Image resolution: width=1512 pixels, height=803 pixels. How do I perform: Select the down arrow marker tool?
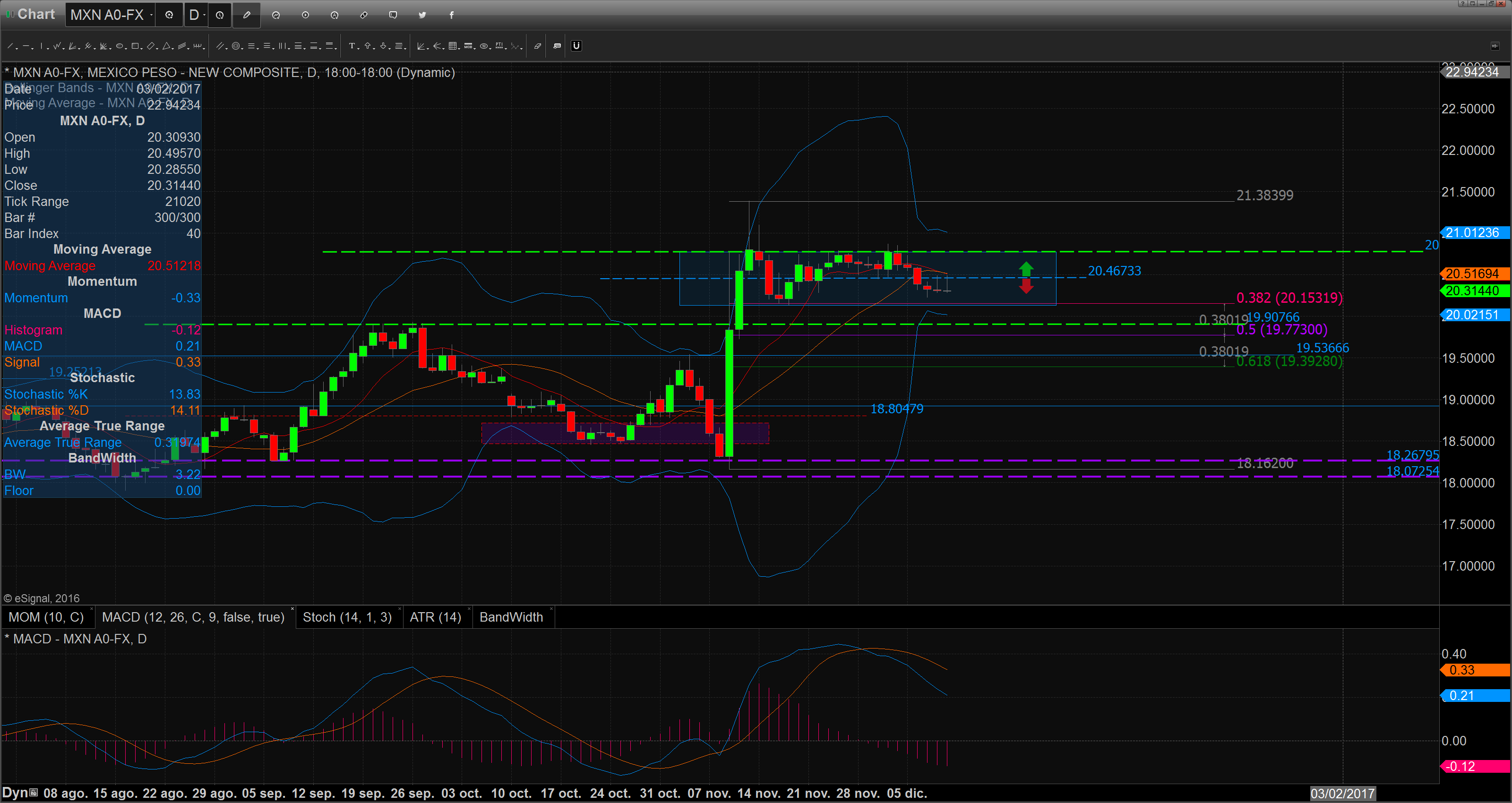pyautogui.click(x=383, y=46)
